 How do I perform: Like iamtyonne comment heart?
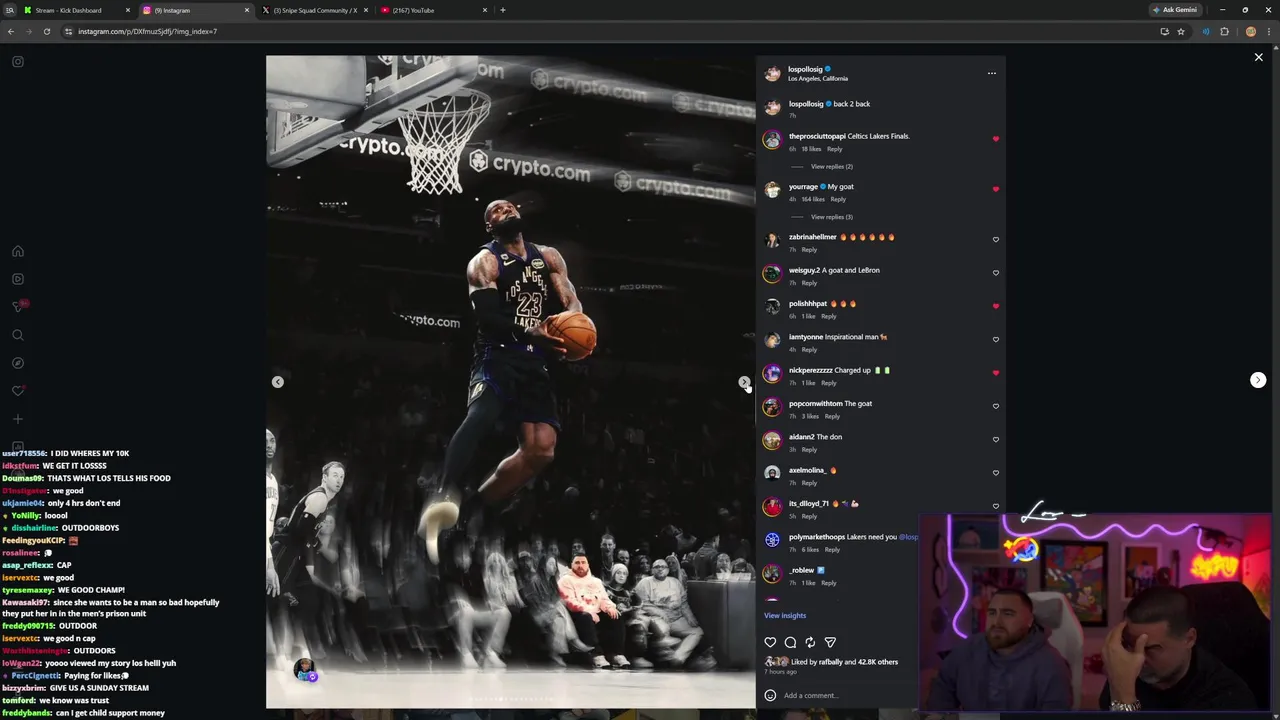(996, 339)
